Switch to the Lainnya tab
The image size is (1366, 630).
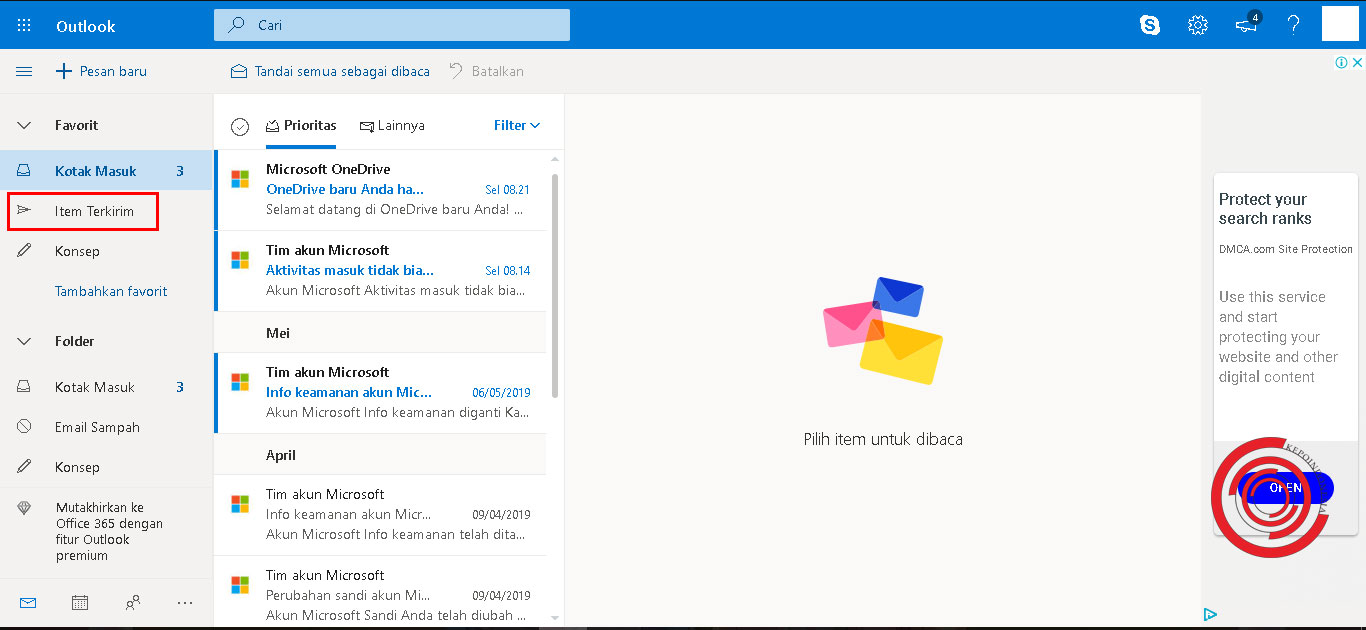pos(392,125)
